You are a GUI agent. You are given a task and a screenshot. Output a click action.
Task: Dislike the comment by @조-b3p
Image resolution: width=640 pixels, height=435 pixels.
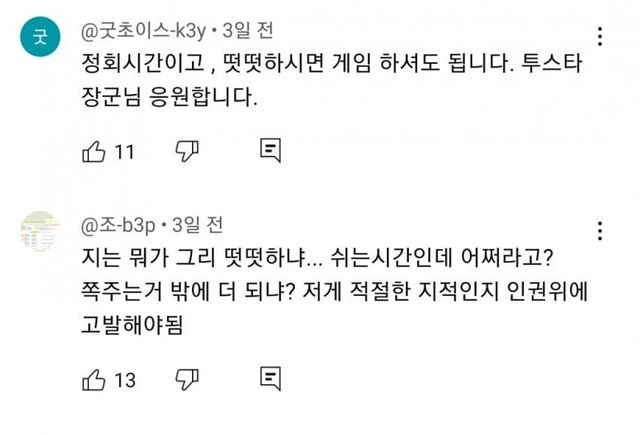point(185,379)
